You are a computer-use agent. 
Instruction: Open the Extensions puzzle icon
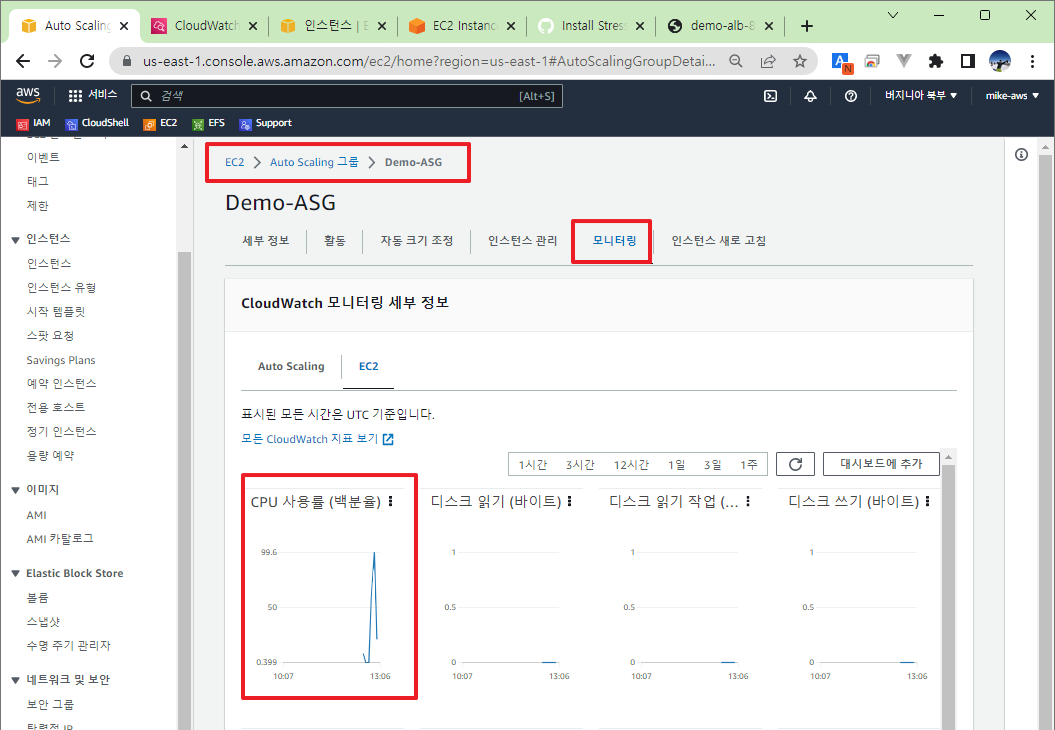coord(935,61)
